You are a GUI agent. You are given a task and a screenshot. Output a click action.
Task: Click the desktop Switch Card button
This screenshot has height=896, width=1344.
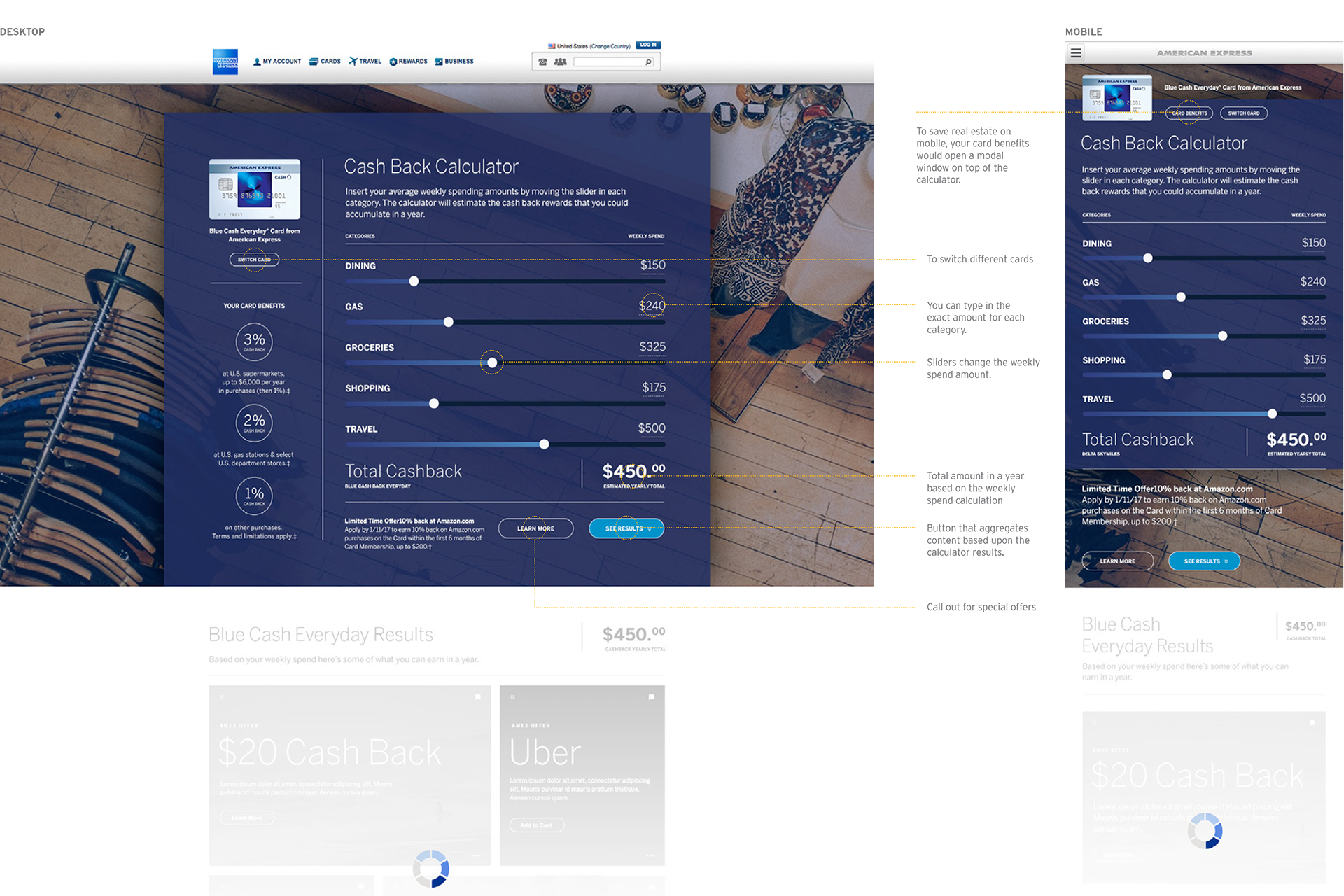pos(254,260)
